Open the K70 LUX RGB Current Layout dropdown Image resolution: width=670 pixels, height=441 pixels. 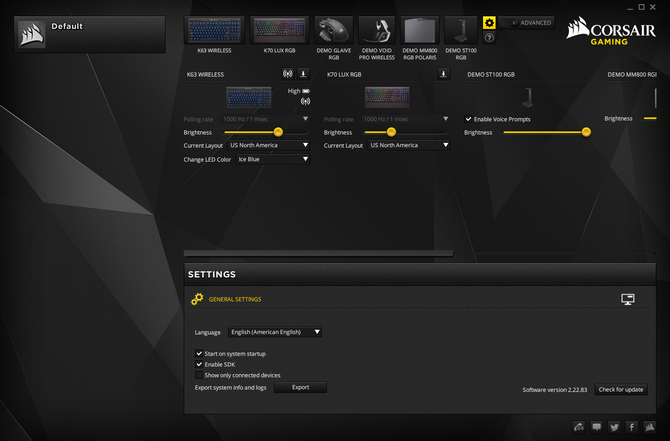point(408,145)
